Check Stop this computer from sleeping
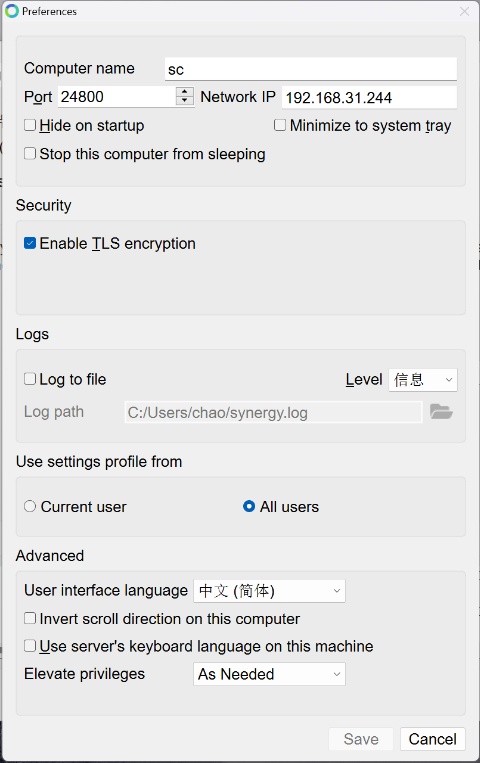 pyautogui.click(x=30, y=154)
